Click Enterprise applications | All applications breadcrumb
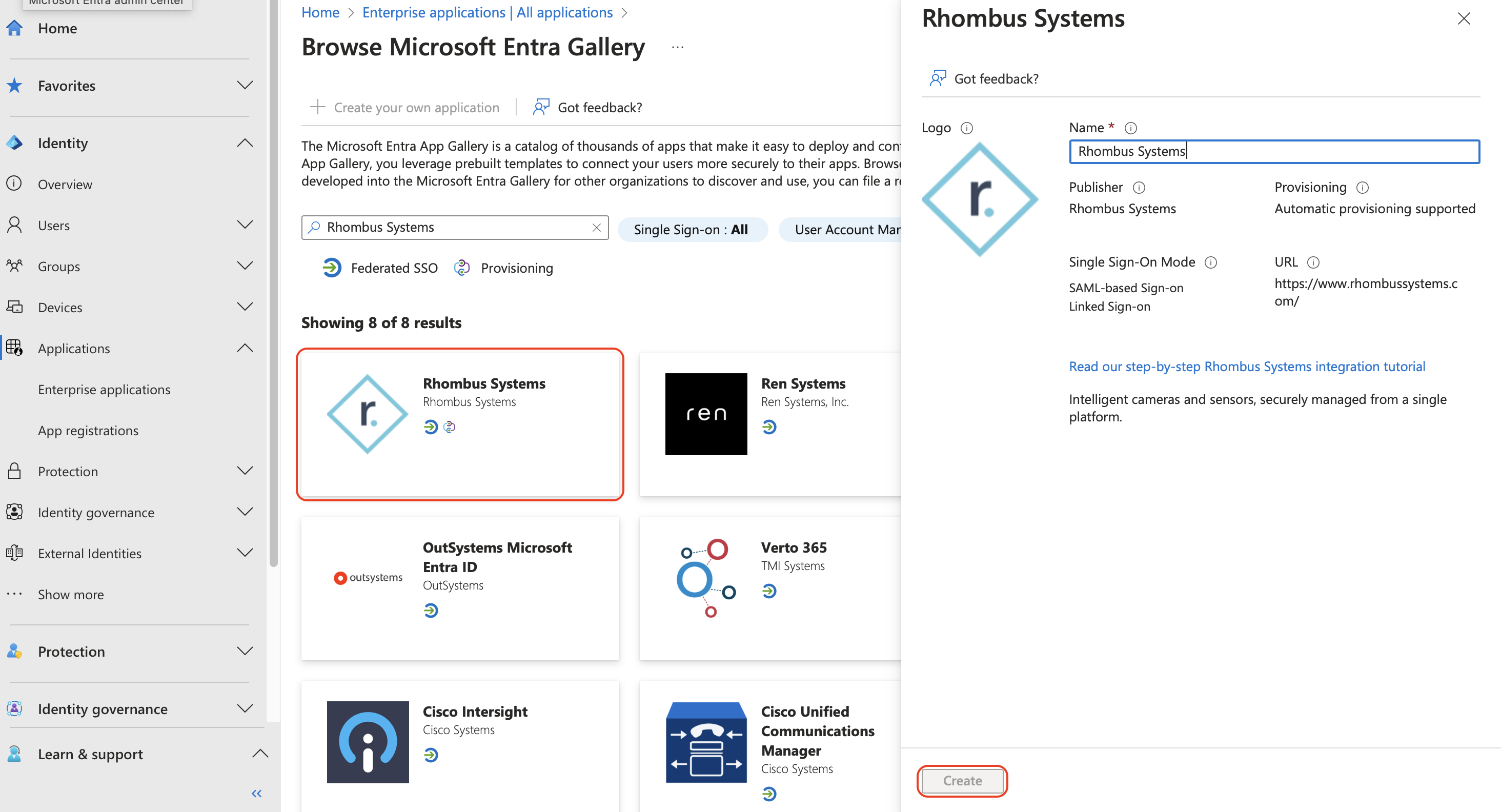This screenshot has width=1501, height=812. (488, 12)
